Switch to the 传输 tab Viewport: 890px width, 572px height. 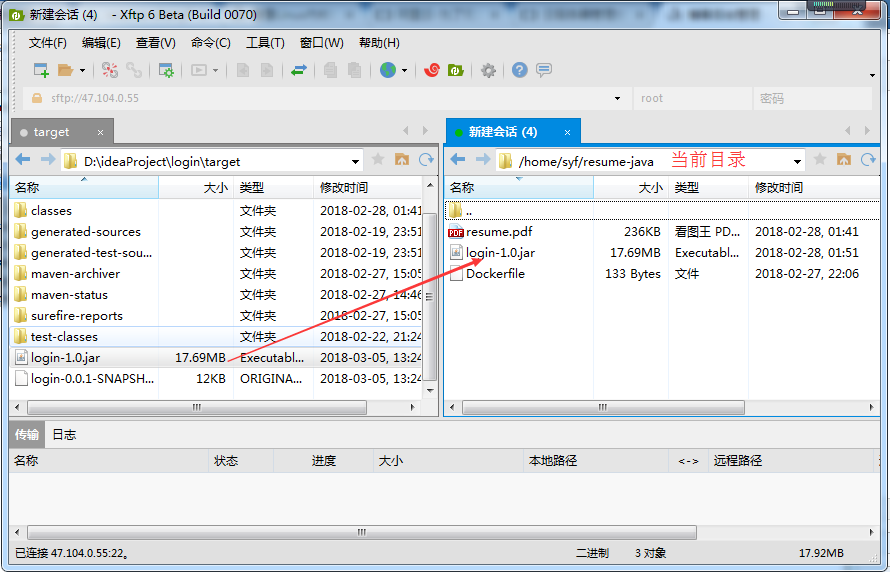click(x=27, y=435)
